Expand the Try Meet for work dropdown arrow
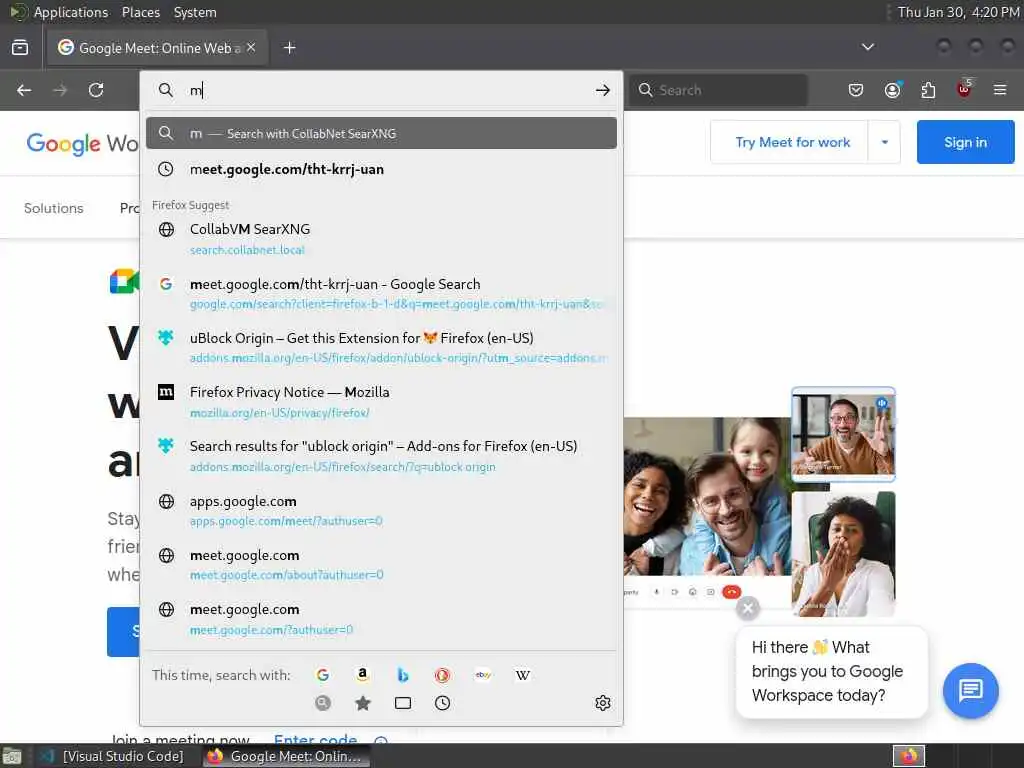 (x=885, y=142)
